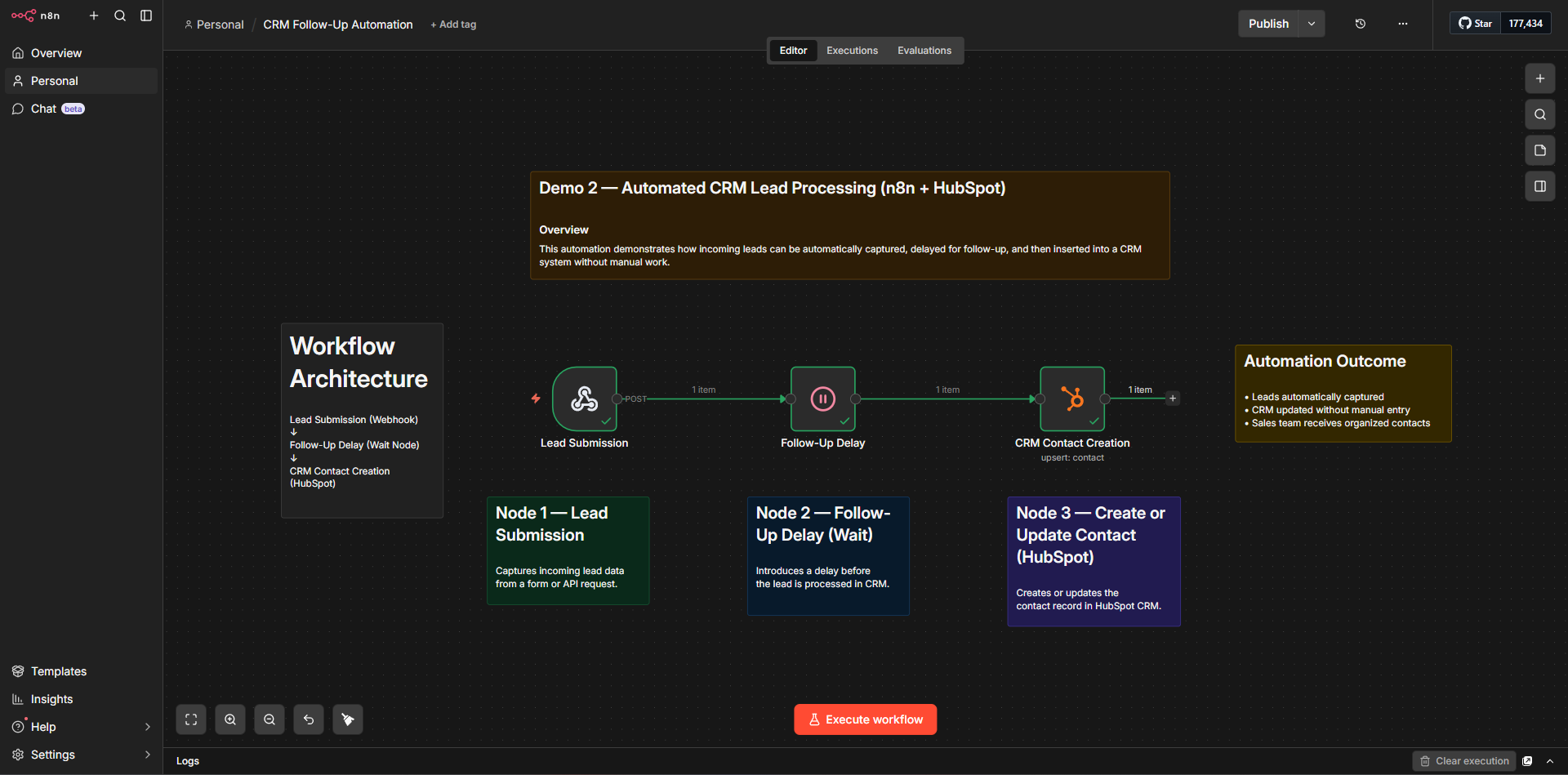The image size is (1568, 775).
Task: Click the plus icon beside n8n logo
Action: [x=94, y=16]
